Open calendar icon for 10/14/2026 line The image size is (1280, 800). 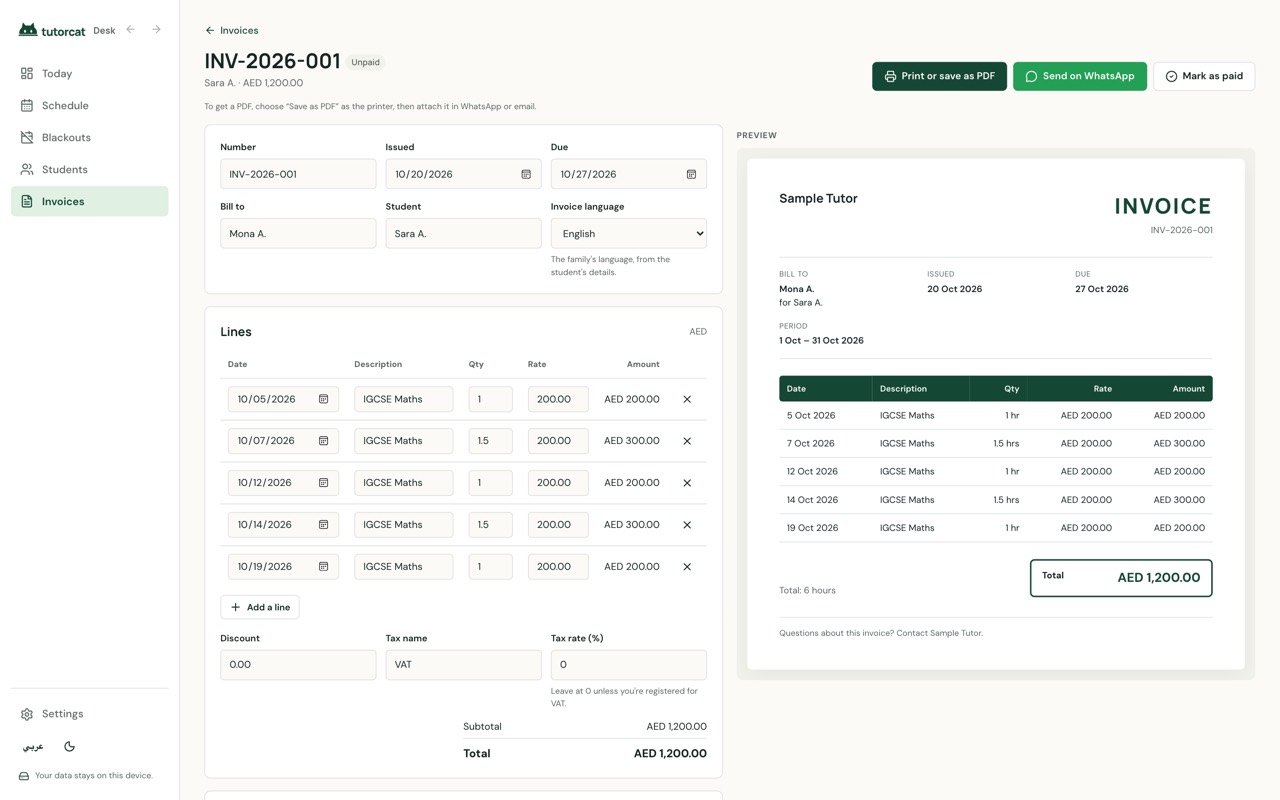(323, 525)
